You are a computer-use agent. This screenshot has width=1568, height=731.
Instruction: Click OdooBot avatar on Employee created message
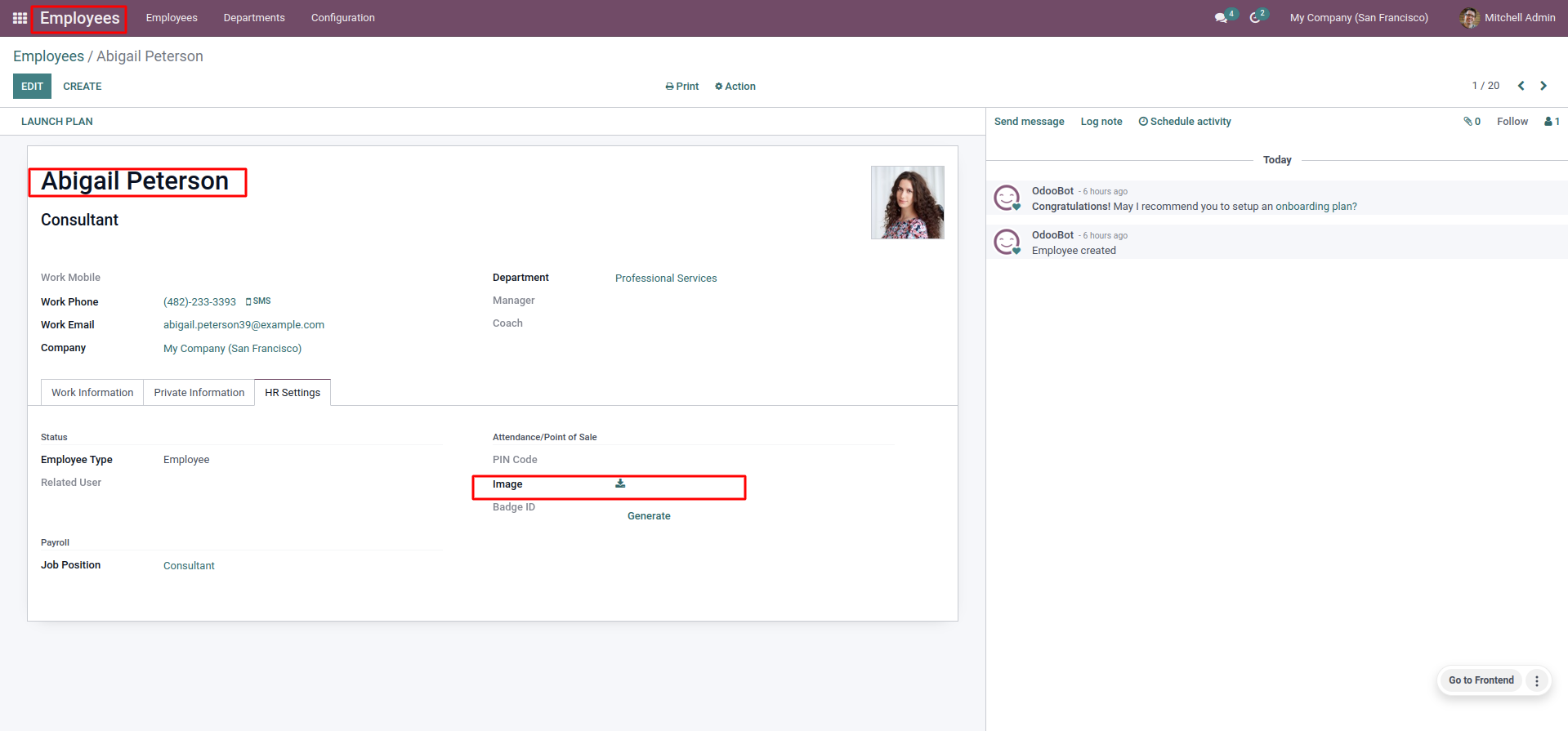coord(1007,242)
